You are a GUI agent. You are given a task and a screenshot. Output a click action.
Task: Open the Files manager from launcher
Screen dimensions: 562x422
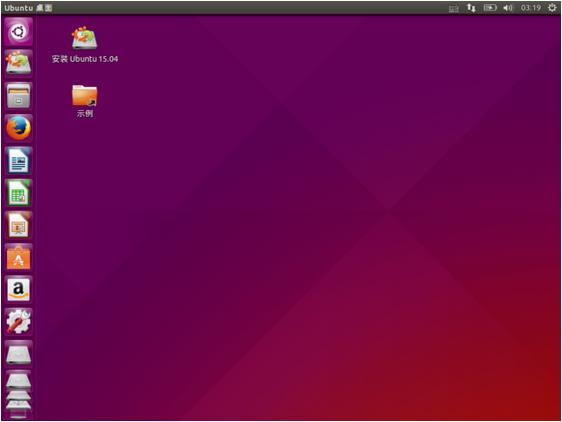point(18,96)
